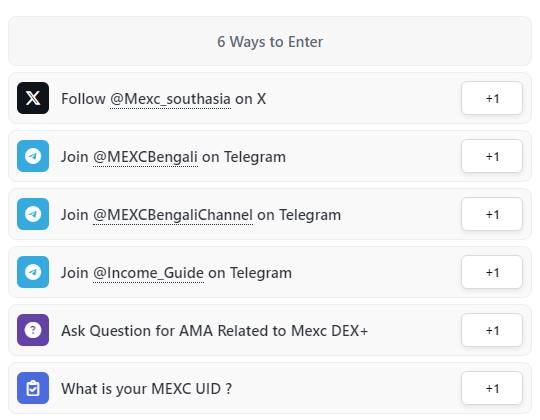540x420 pixels.
Task: Click +1 button for AMA question
Action: click(x=492, y=330)
